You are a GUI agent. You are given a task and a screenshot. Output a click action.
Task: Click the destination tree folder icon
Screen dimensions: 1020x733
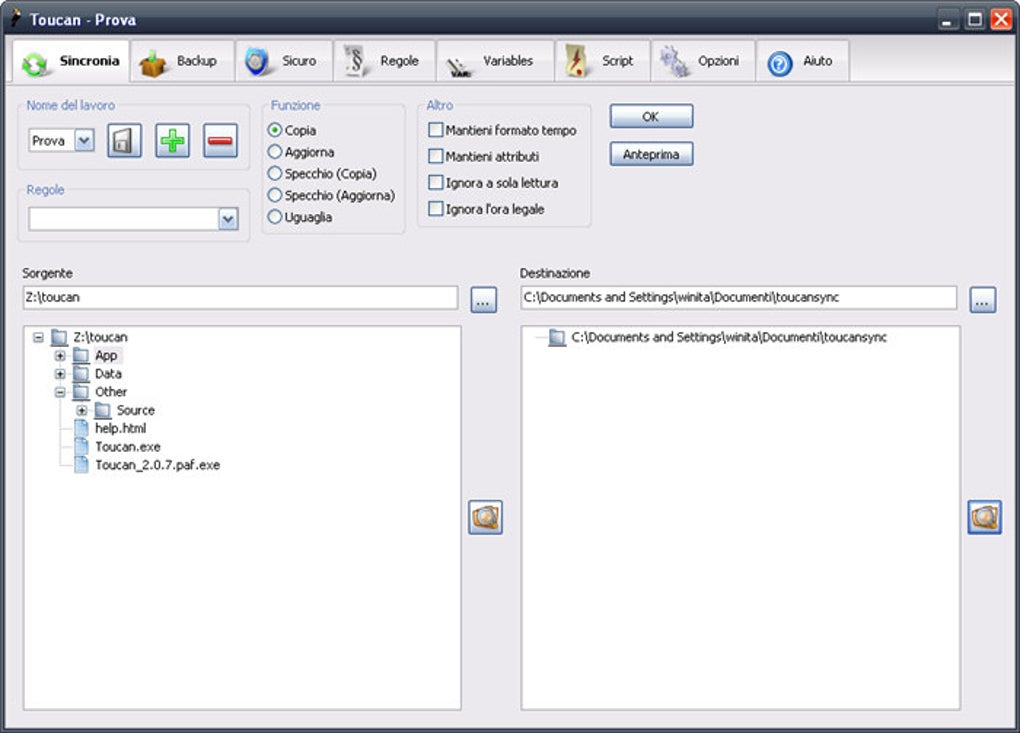(x=557, y=338)
